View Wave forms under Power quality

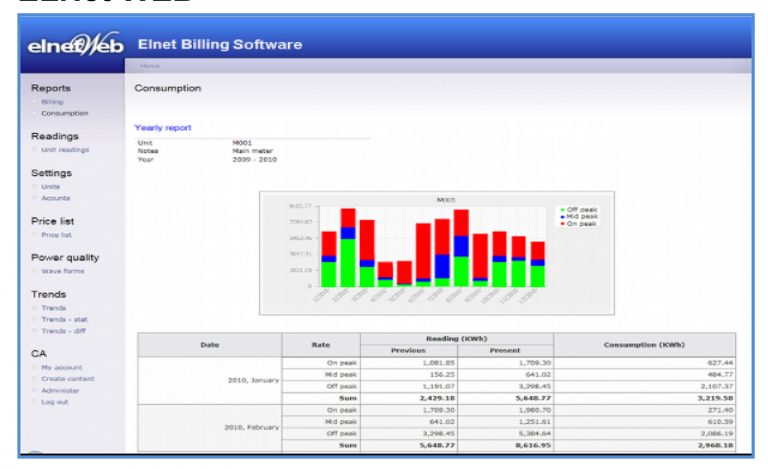point(63,271)
